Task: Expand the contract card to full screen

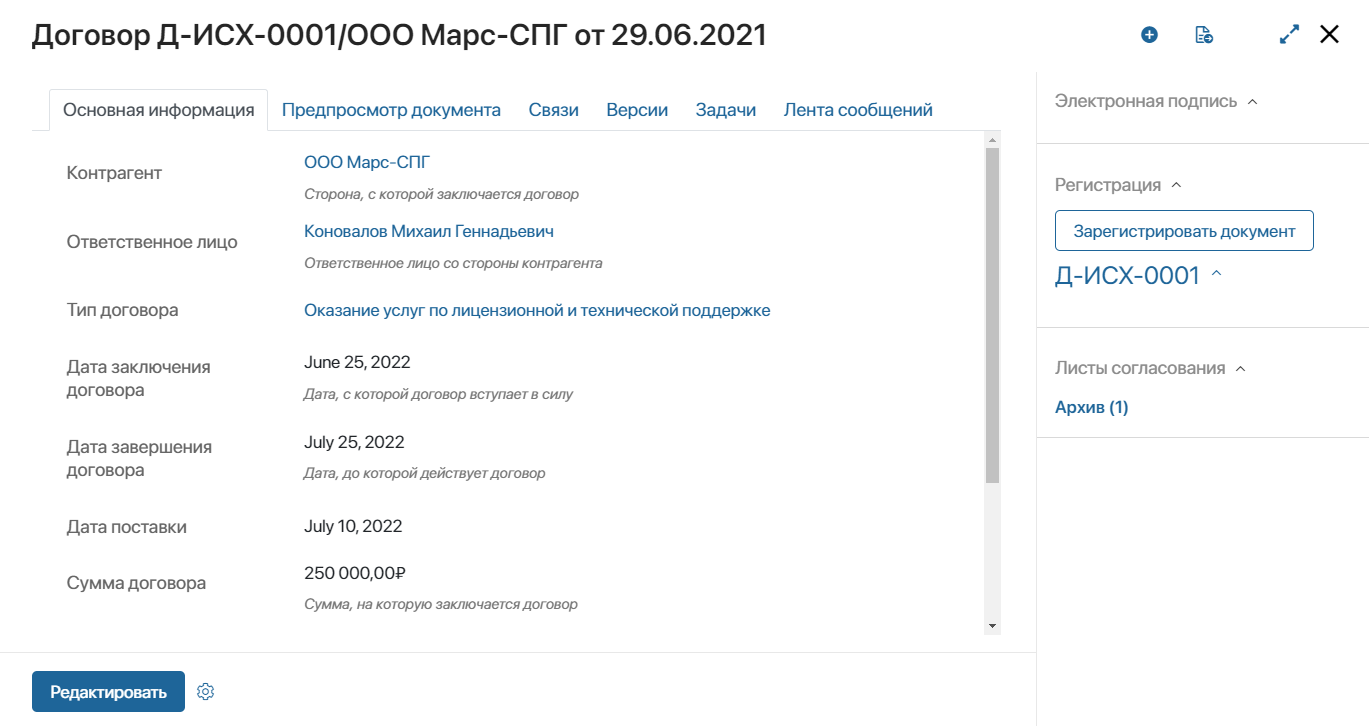Action: tap(1289, 35)
